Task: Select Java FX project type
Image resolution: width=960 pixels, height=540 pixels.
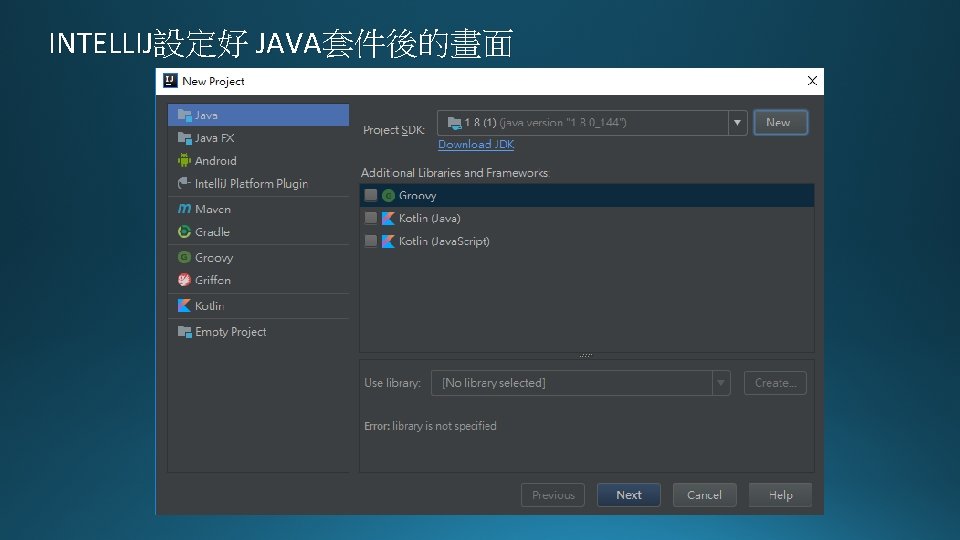Action: pyautogui.click(x=258, y=138)
